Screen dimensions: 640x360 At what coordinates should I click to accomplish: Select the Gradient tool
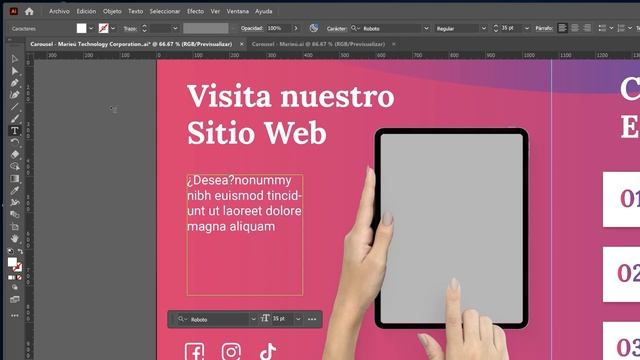pos(14,178)
